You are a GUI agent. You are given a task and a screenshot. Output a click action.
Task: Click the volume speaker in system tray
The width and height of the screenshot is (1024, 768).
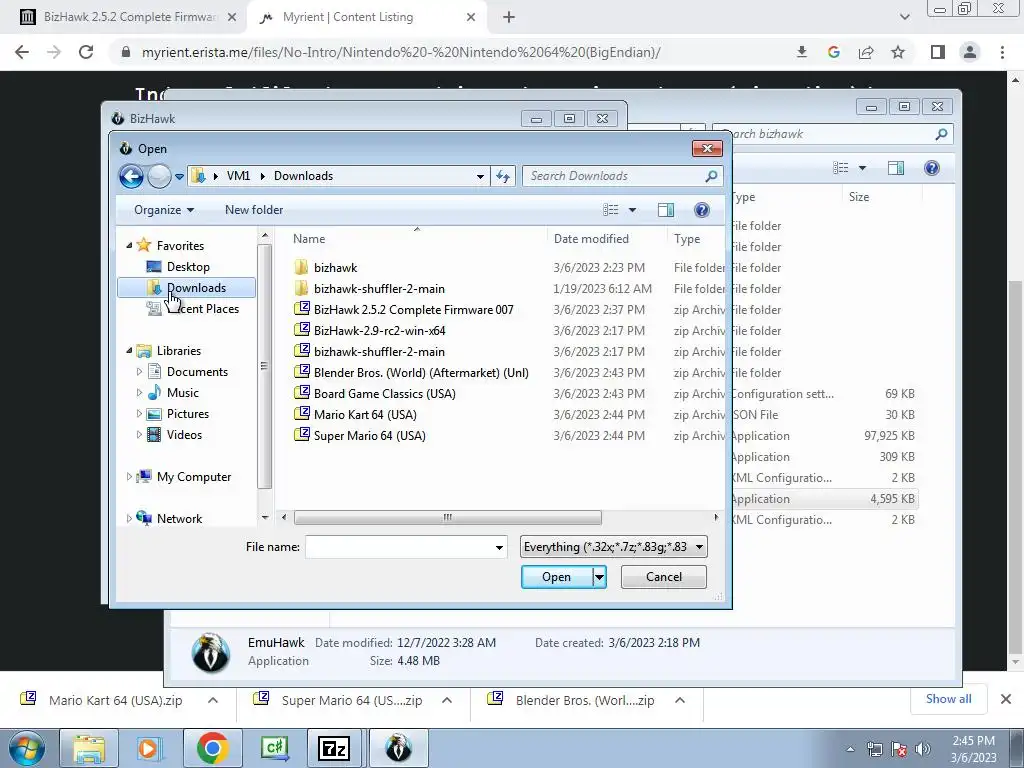coord(923,749)
